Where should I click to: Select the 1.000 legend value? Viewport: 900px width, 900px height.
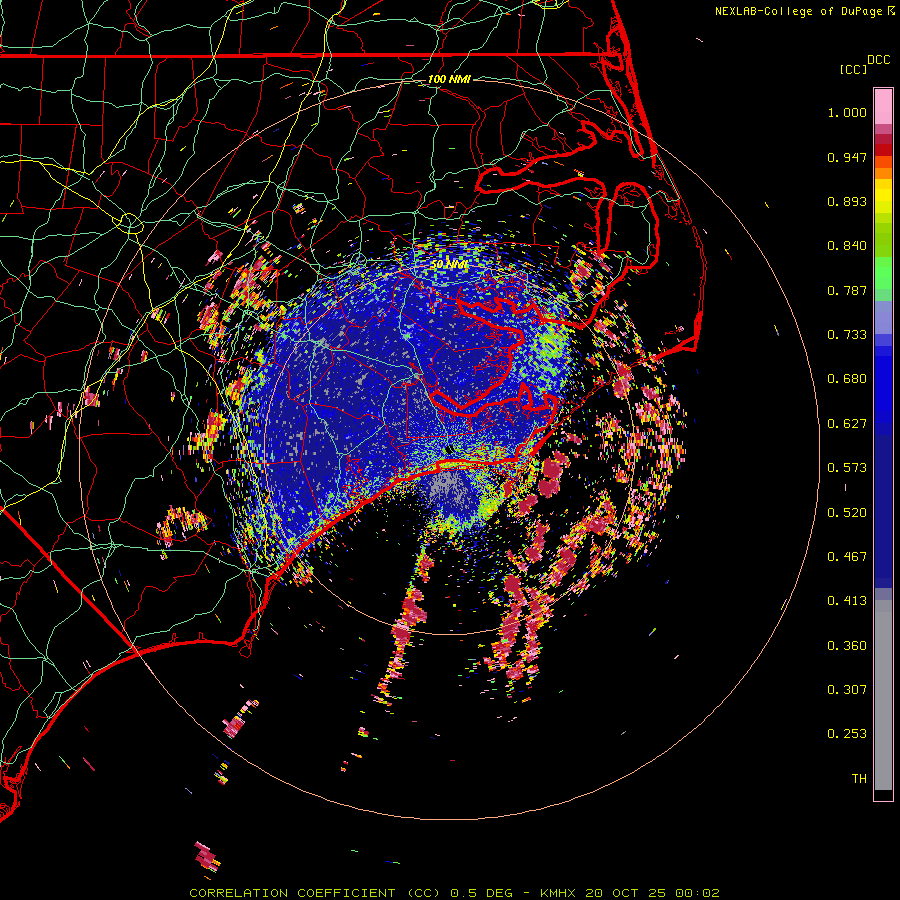[847, 112]
